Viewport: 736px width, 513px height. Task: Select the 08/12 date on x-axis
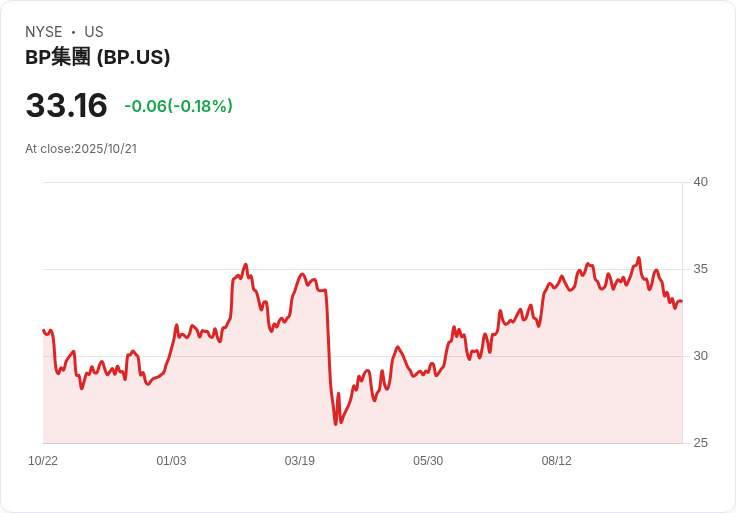(x=556, y=461)
